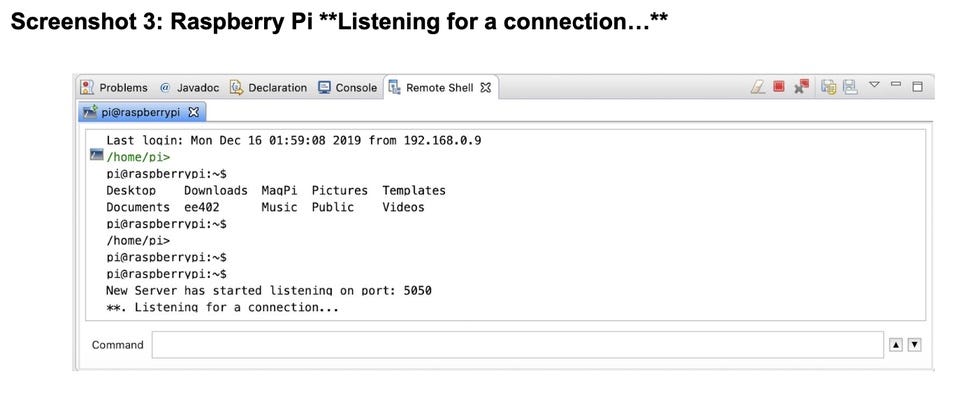Click the 'New Server has started listening' line
This screenshot has height=395, width=960.
coord(269,290)
